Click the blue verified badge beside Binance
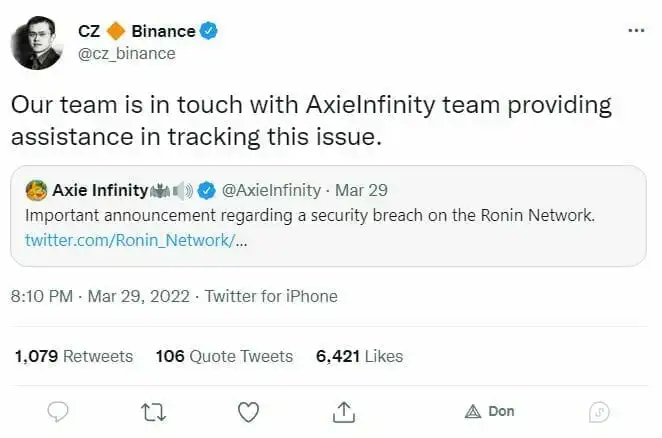Viewport: 662px width, 438px height. pyautogui.click(x=209, y=32)
